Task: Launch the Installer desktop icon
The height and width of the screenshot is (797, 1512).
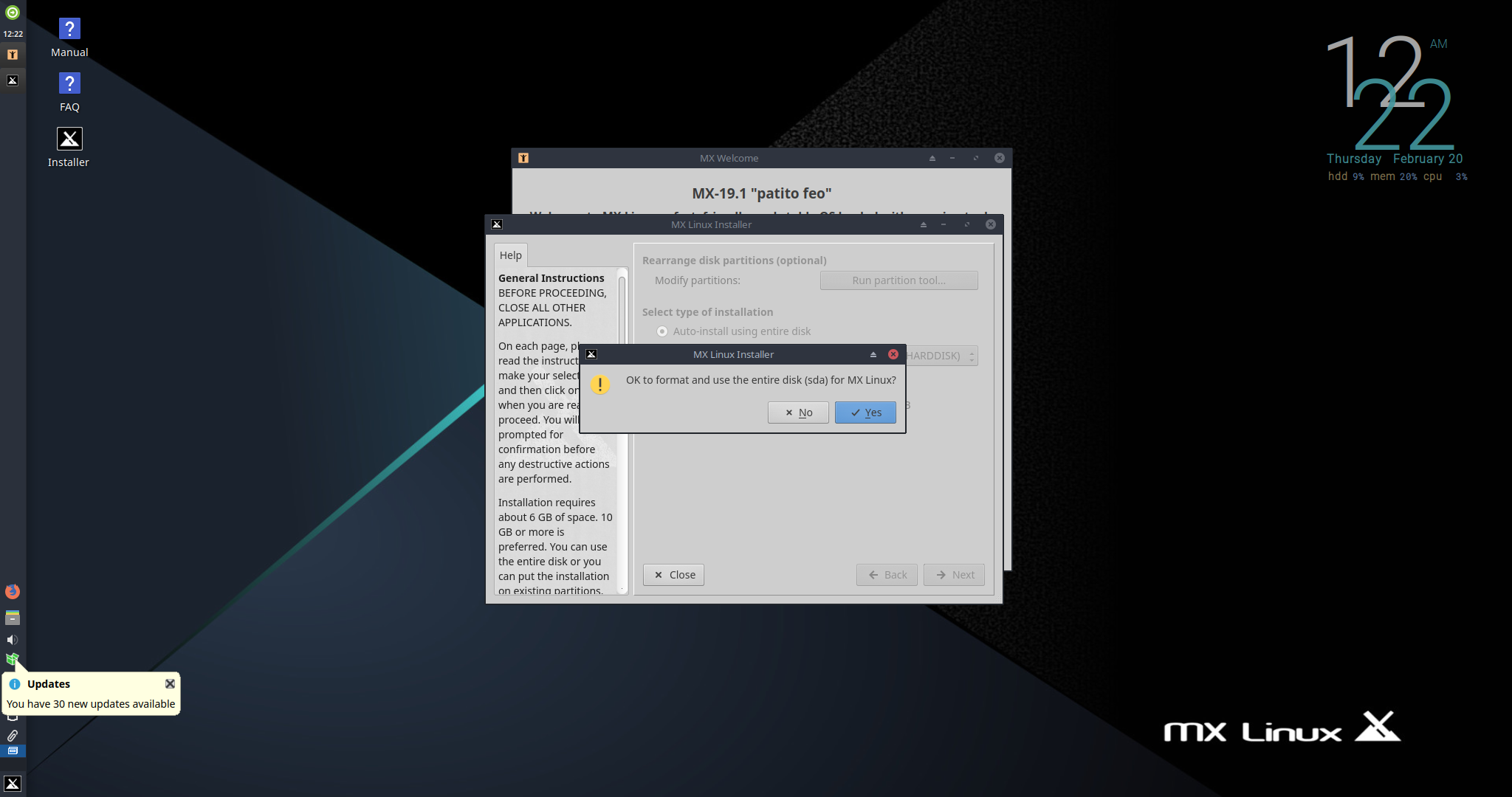Action: [x=69, y=148]
